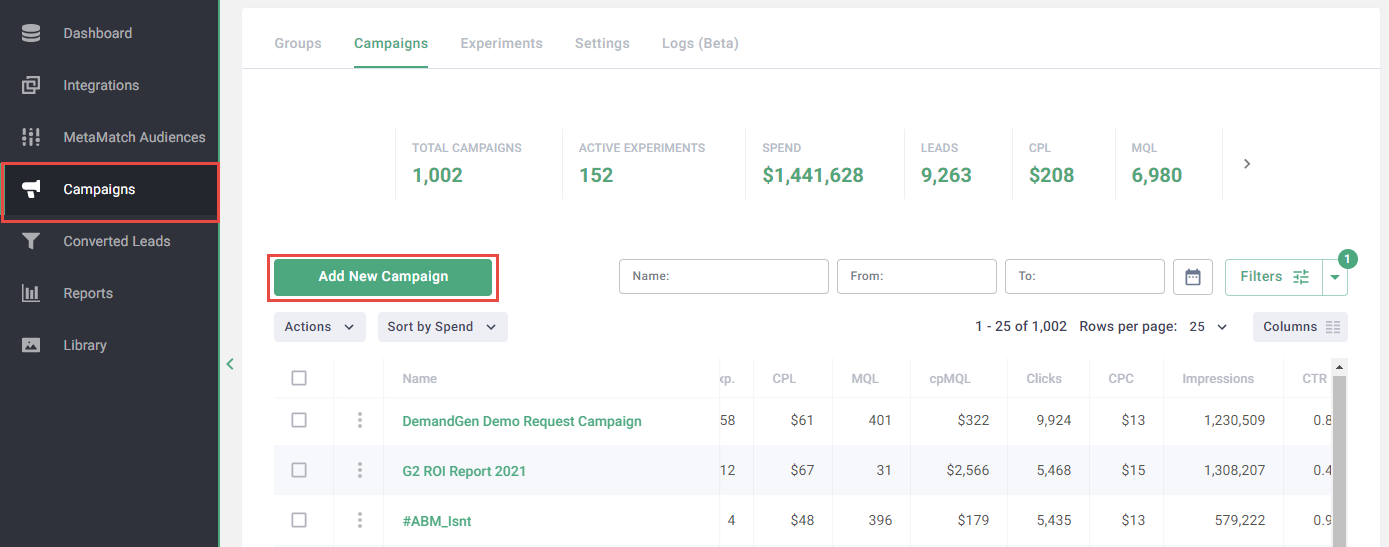Open the calendar date picker icon
Image resolution: width=1389 pixels, height=547 pixels.
tap(1192, 277)
